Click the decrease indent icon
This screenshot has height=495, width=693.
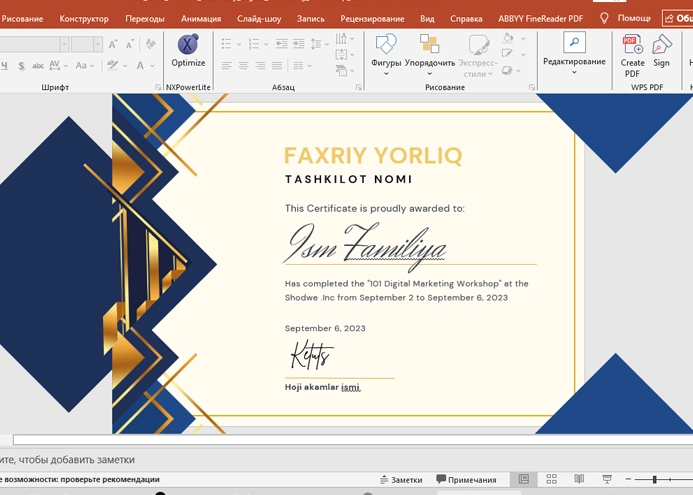coord(282,43)
